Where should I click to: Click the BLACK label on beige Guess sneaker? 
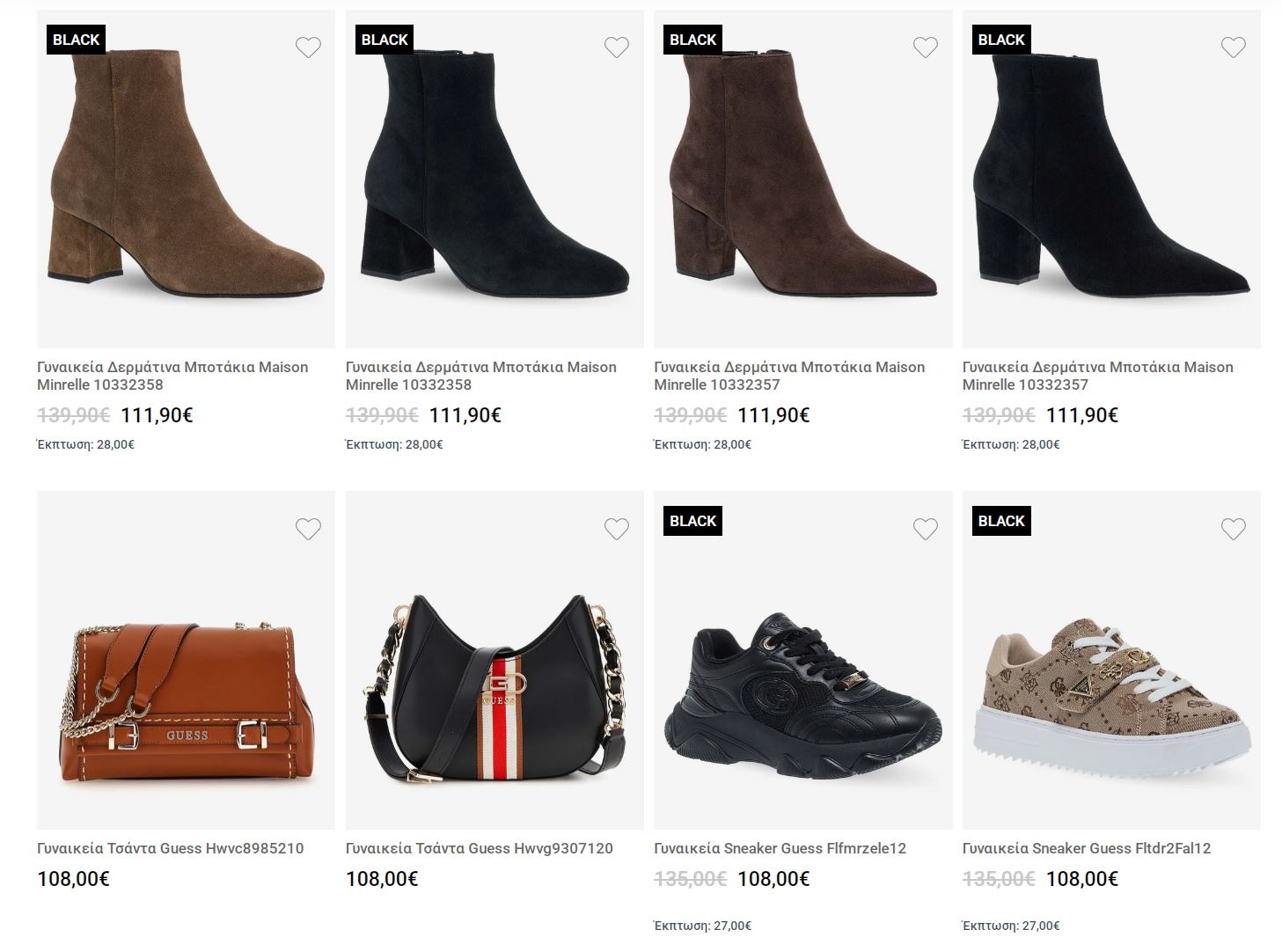tap(1001, 521)
